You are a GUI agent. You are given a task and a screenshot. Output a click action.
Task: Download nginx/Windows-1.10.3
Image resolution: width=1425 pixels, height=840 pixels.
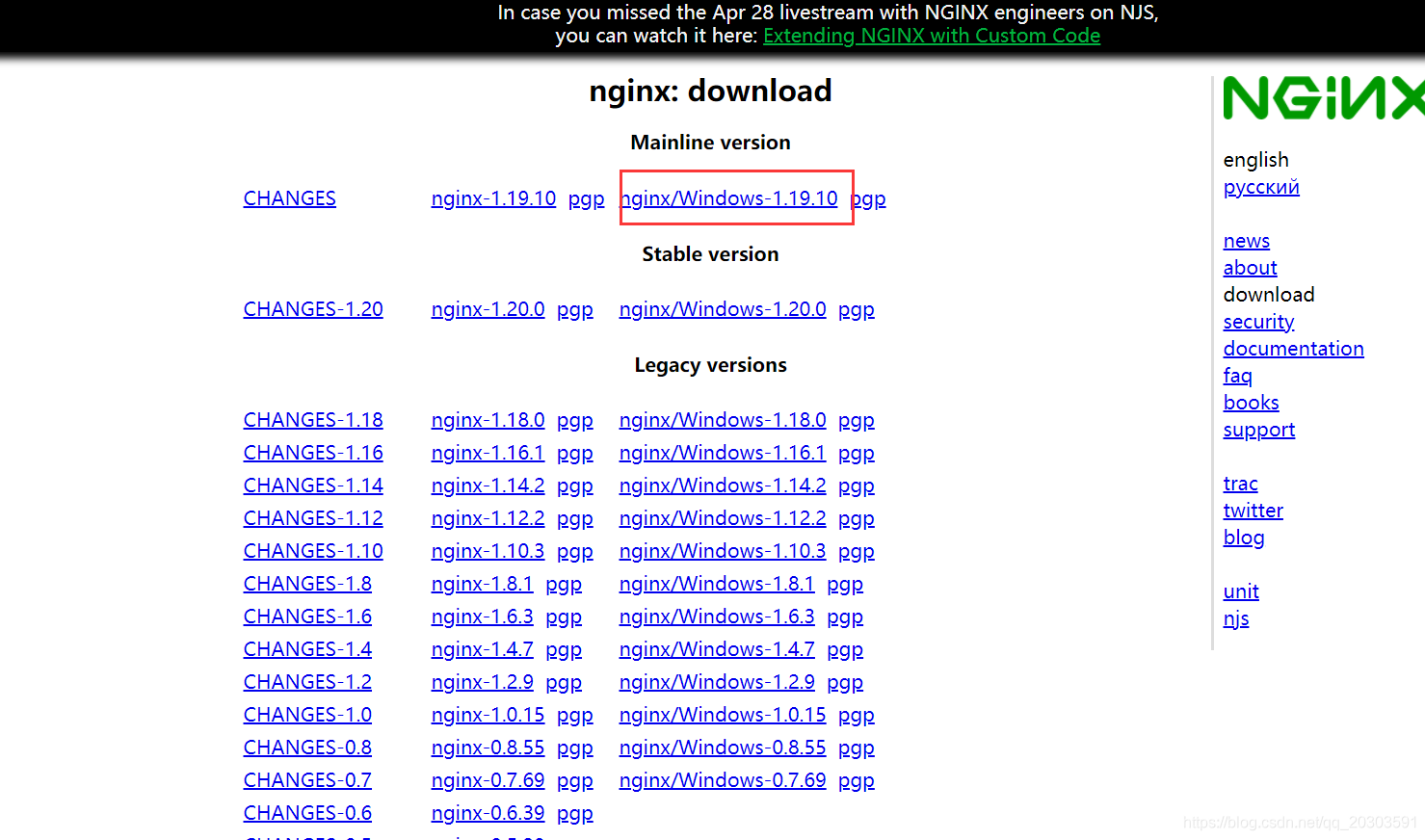(x=723, y=551)
